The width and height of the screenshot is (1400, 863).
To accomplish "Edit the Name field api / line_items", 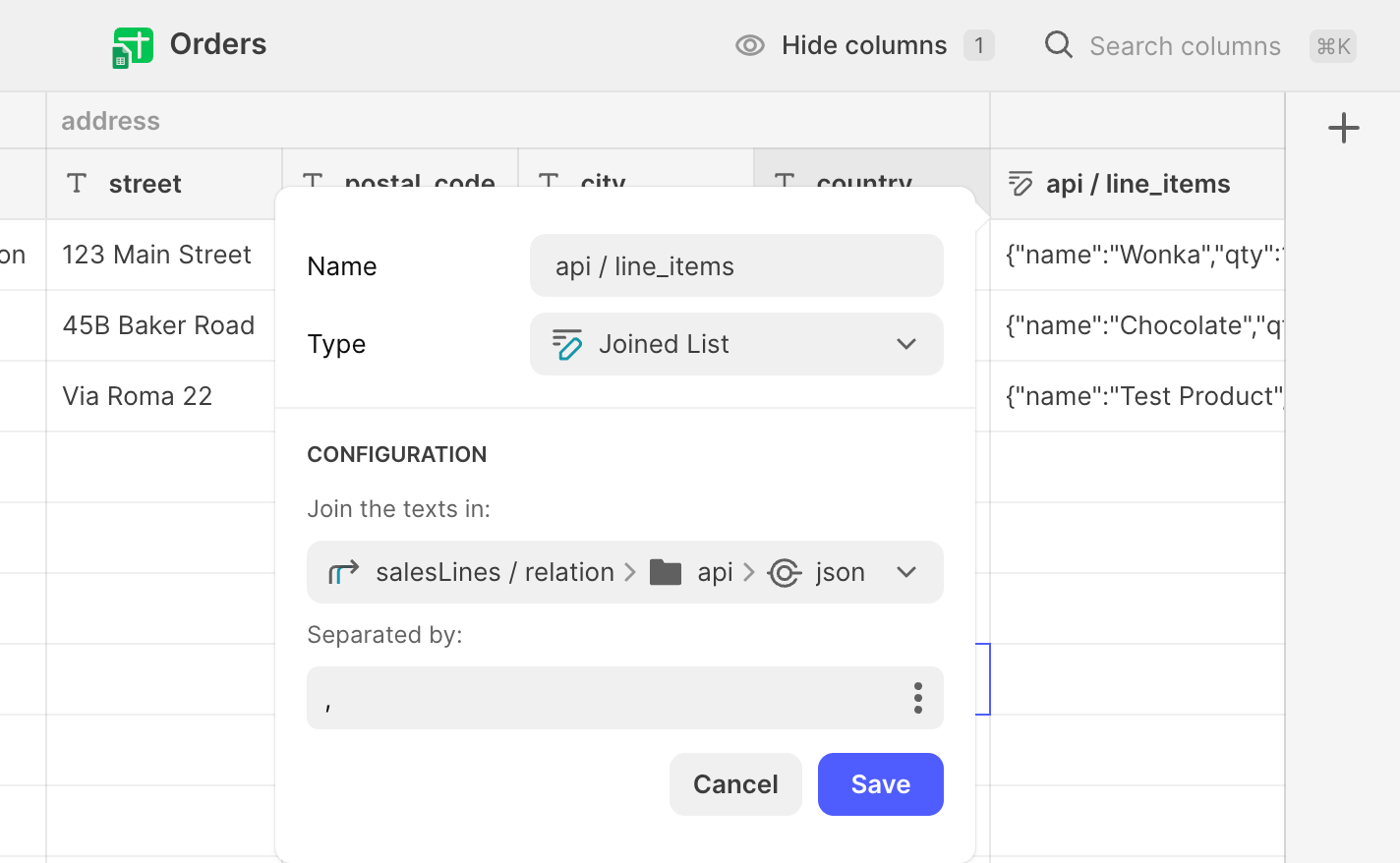I will click(x=736, y=265).
